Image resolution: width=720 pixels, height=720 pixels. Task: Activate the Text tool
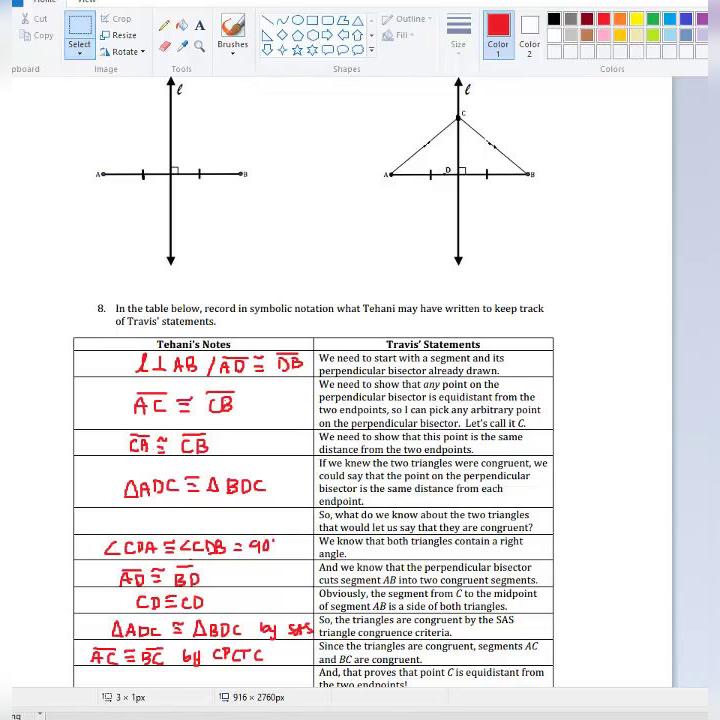click(200, 25)
